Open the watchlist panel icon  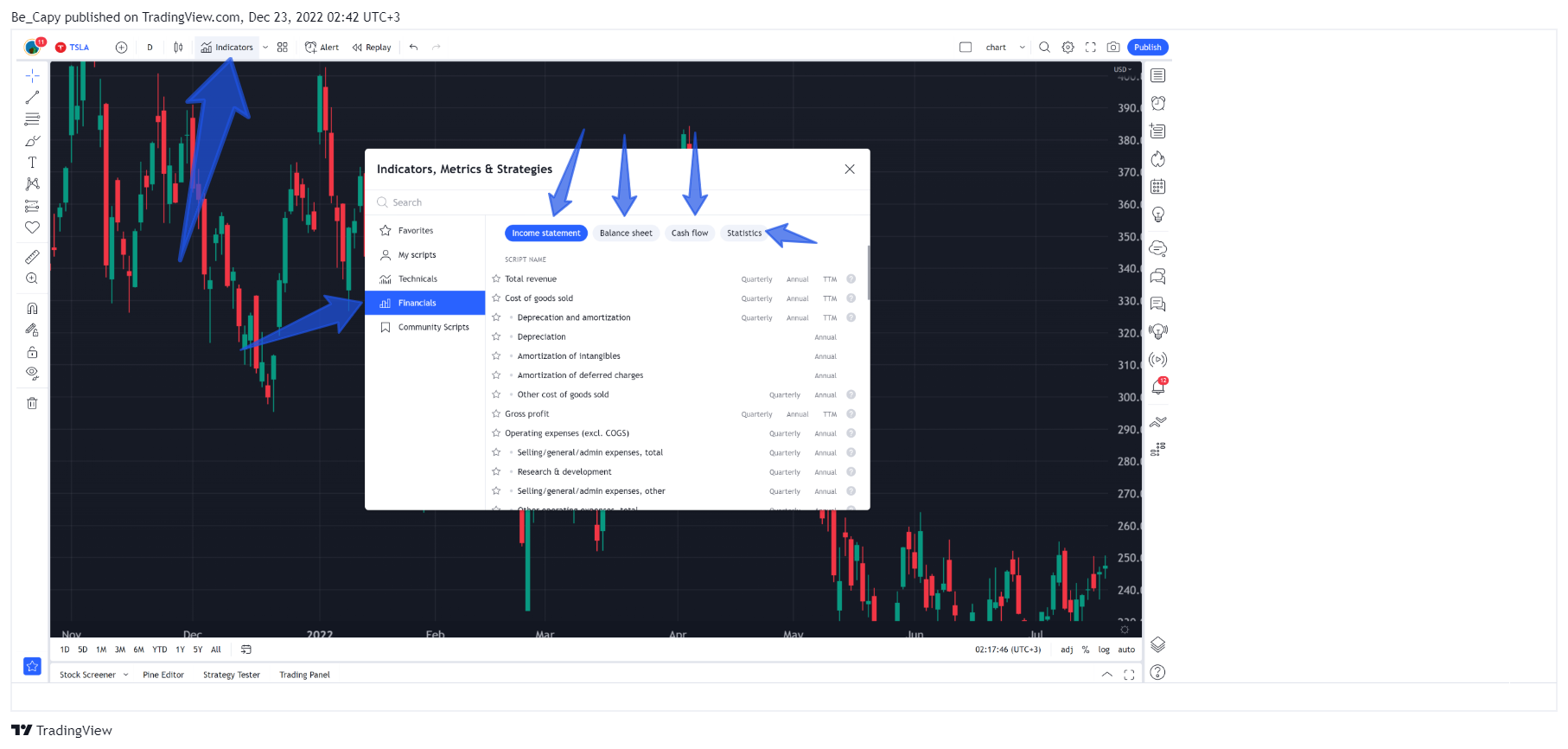(1158, 76)
